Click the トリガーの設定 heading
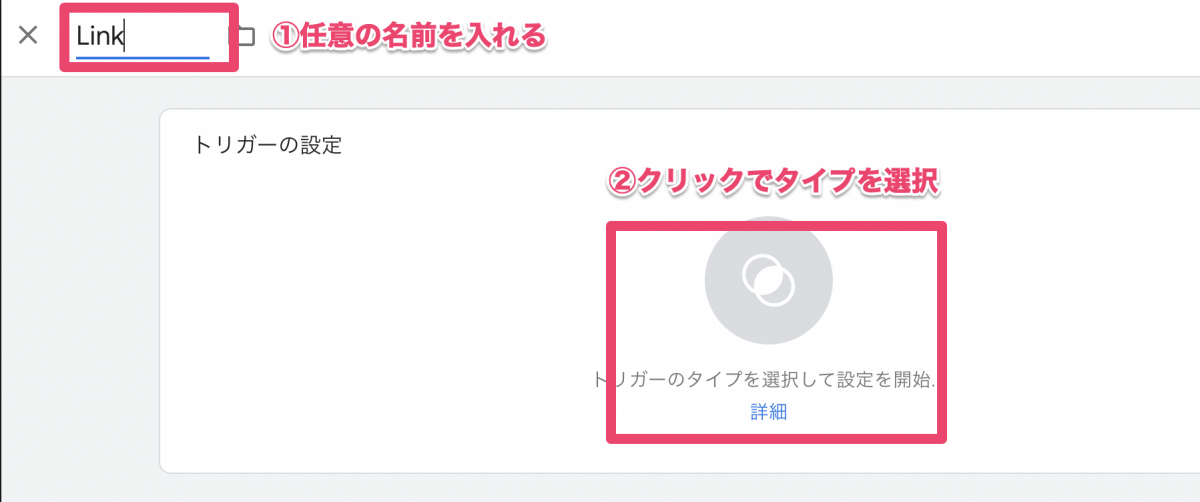Screen dimensions: 1200x502 (x=267, y=146)
